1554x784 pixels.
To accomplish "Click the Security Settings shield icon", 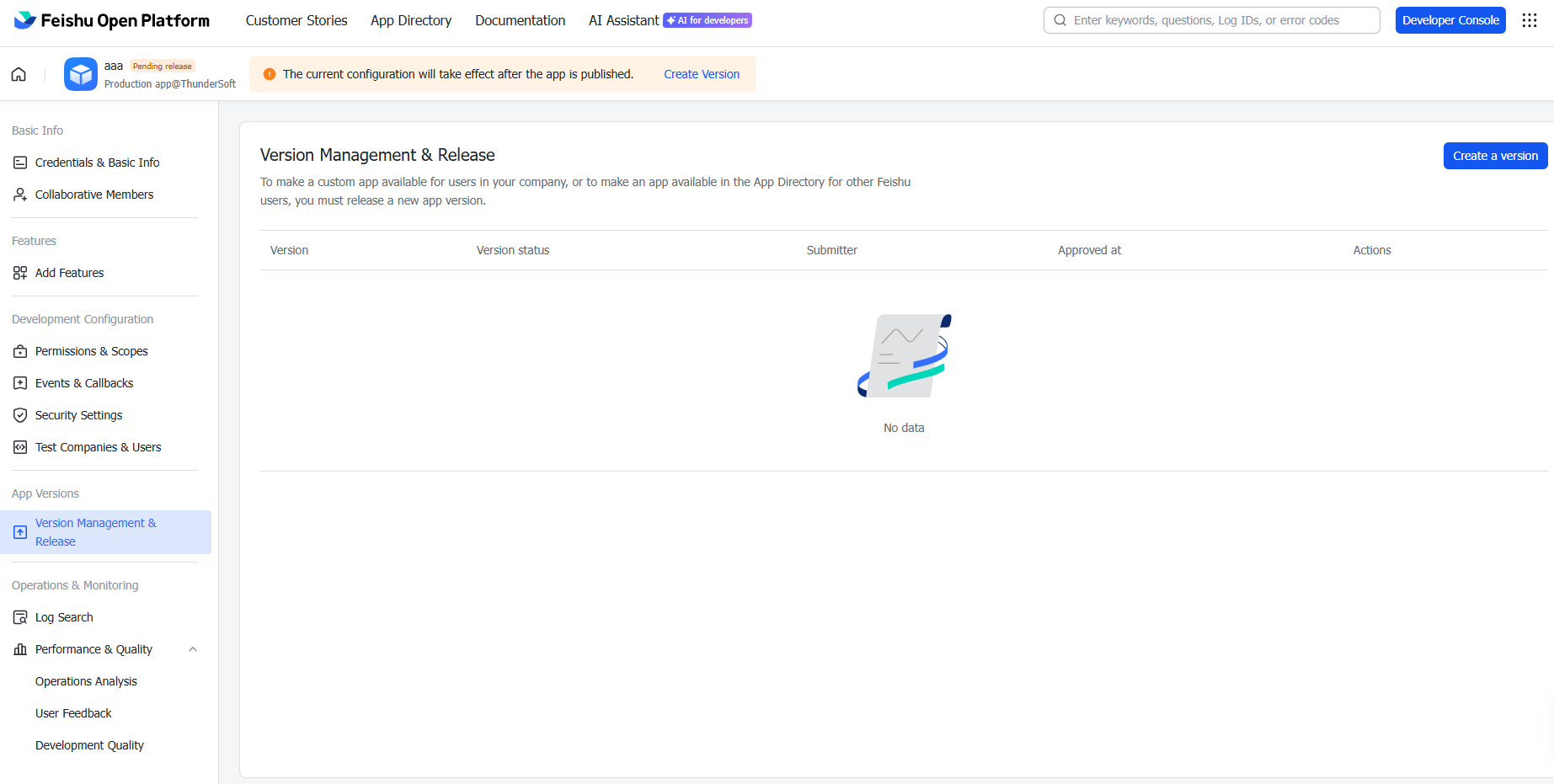I will [20, 415].
